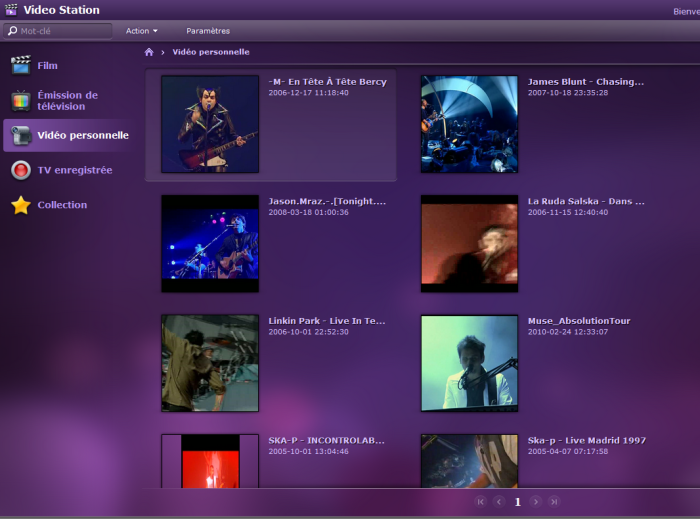Click the red record icon for TV enregistrée
Image resolution: width=700 pixels, height=519 pixels.
click(x=20, y=170)
